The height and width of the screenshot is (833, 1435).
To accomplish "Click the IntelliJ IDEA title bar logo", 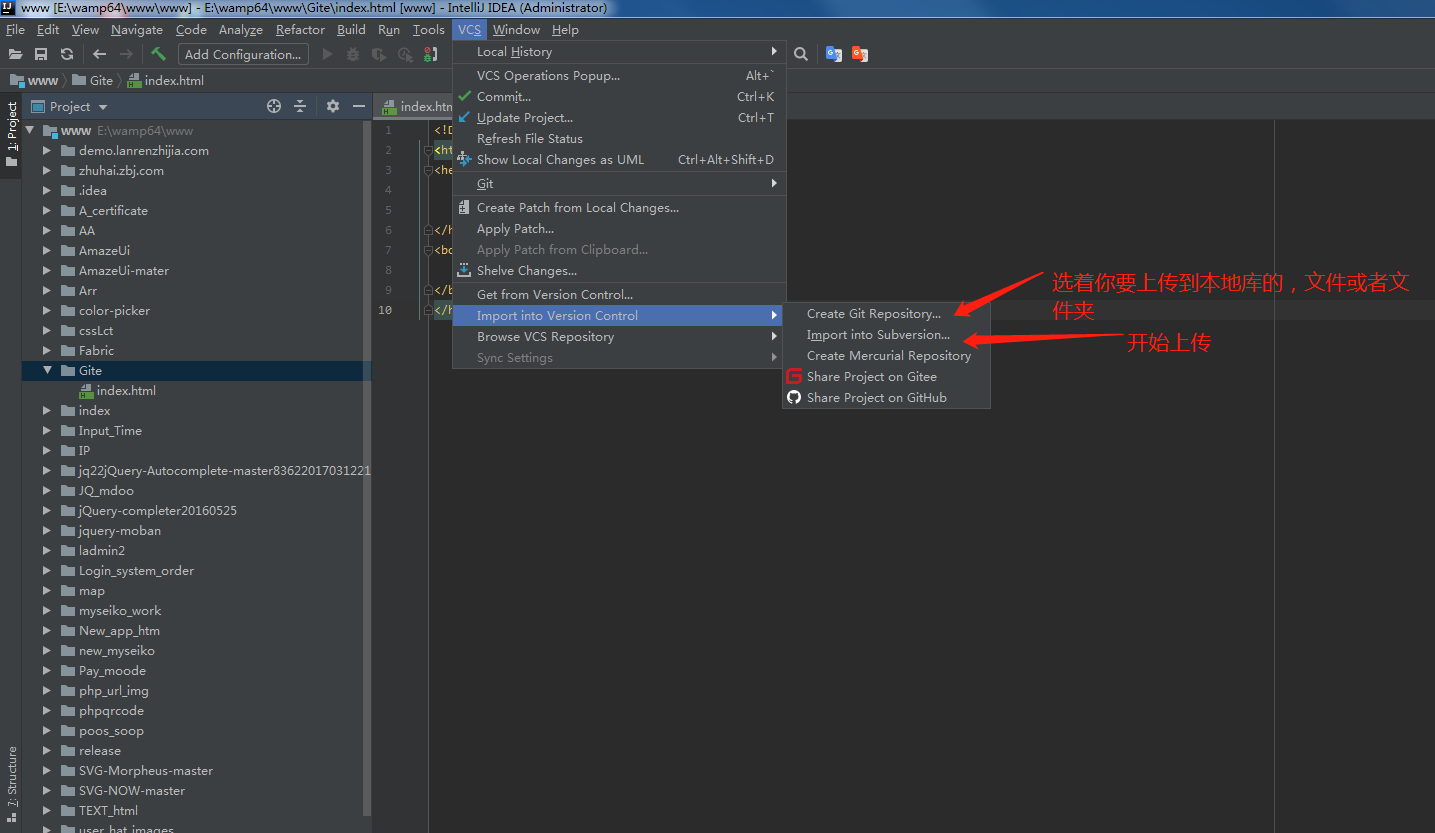I will click(8, 8).
